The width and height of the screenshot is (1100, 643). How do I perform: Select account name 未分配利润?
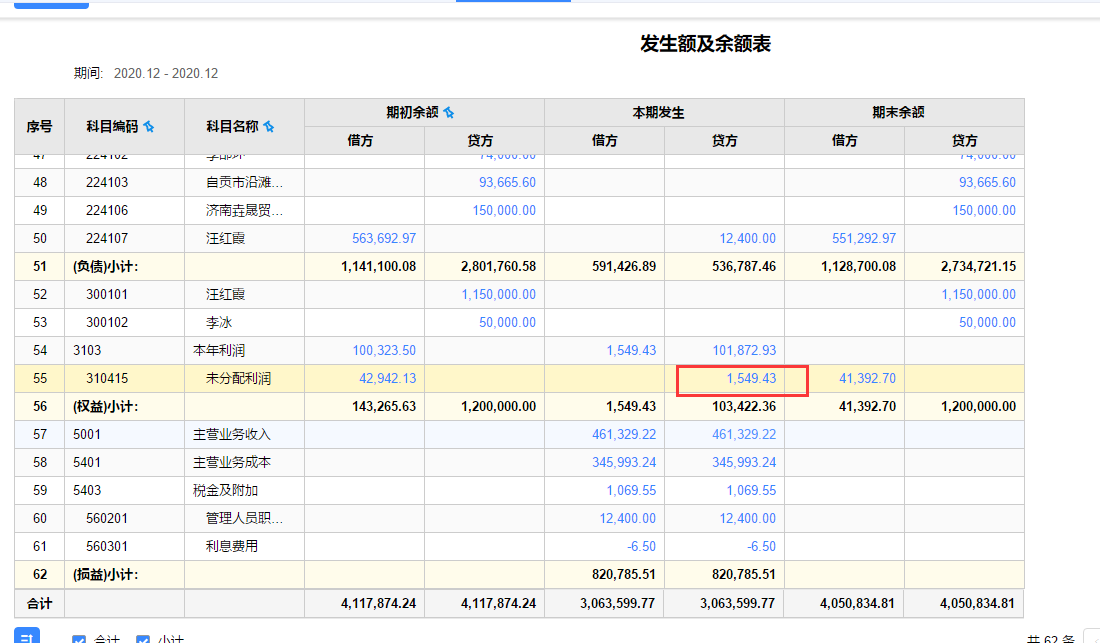238,379
